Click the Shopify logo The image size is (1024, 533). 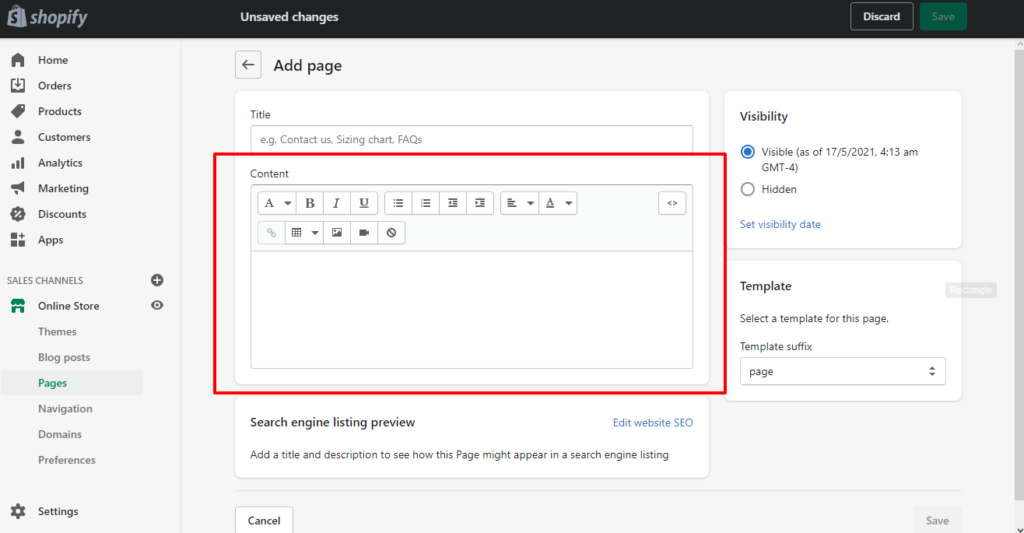click(47, 16)
